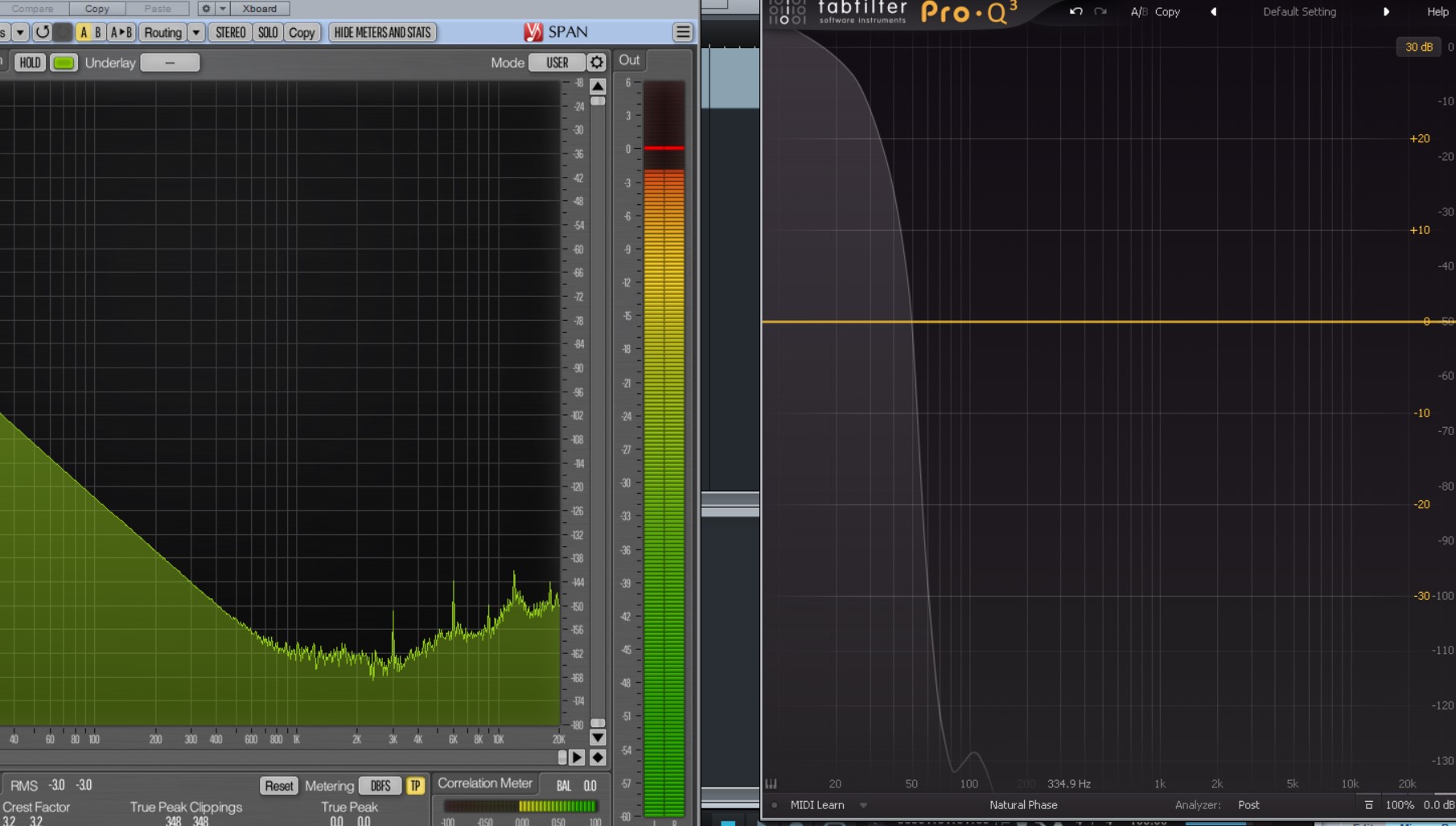1456x826 pixels.
Task: Toggle TP true peak metering
Action: 415,786
